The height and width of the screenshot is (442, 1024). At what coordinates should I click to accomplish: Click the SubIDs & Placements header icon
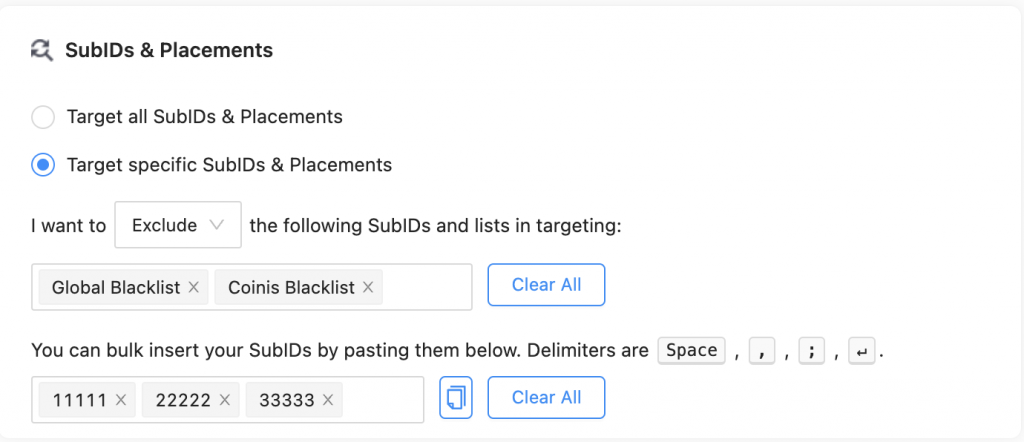pyautogui.click(x=42, y=50)
